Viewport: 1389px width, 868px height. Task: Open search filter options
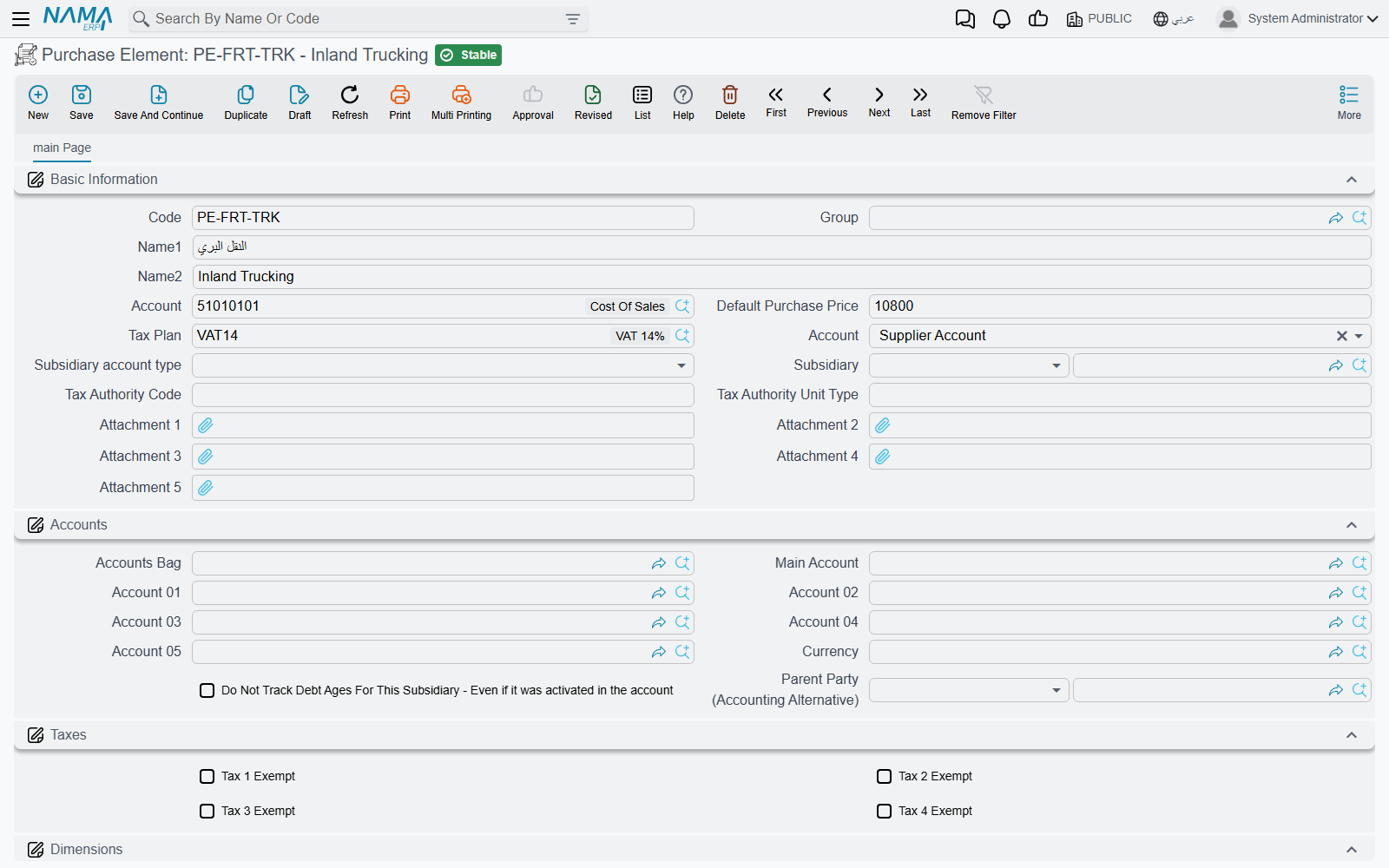(x=573, y=19)
